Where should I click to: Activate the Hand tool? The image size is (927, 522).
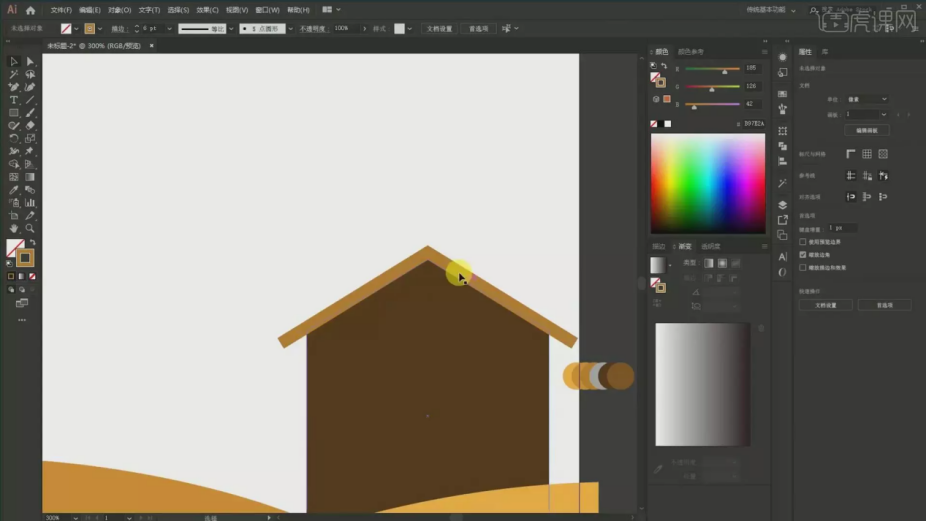point(14,228)
